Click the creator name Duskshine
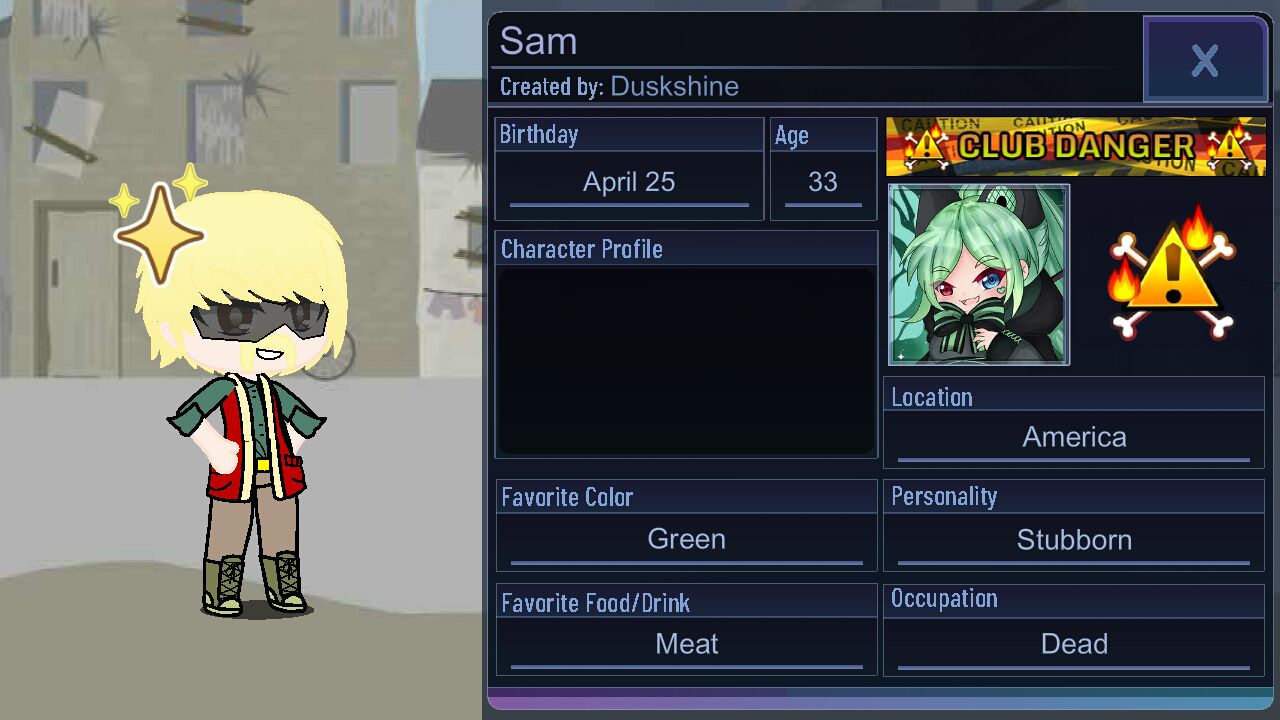 674,87
